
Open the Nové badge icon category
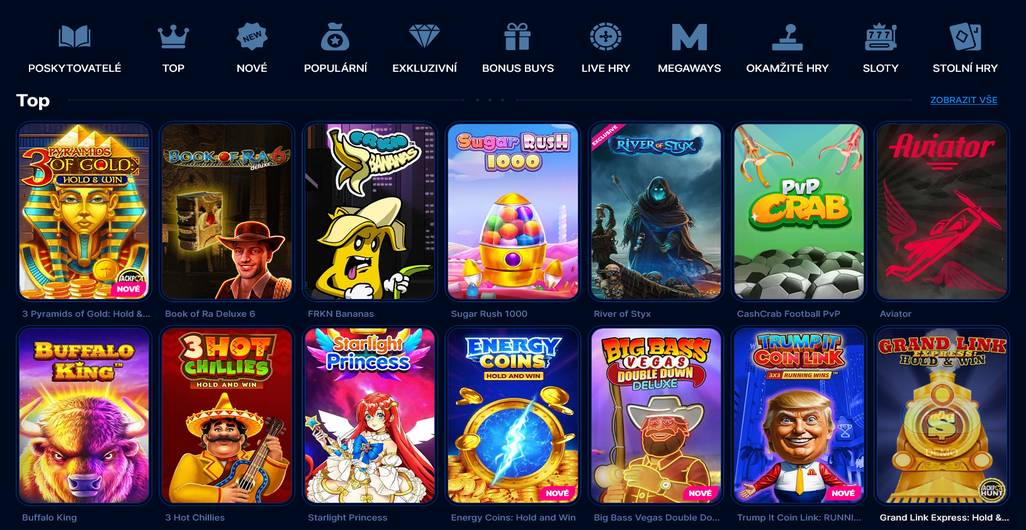[x=252, y=37]
